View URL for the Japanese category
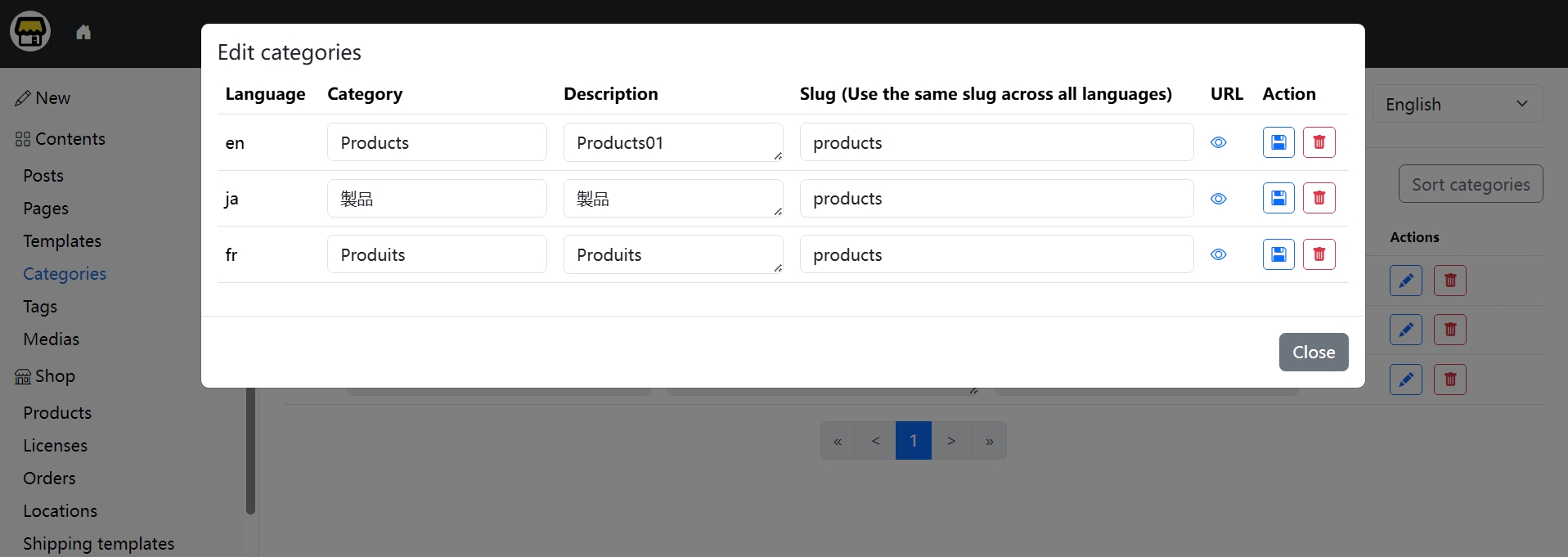 (x=1218, y=199)
